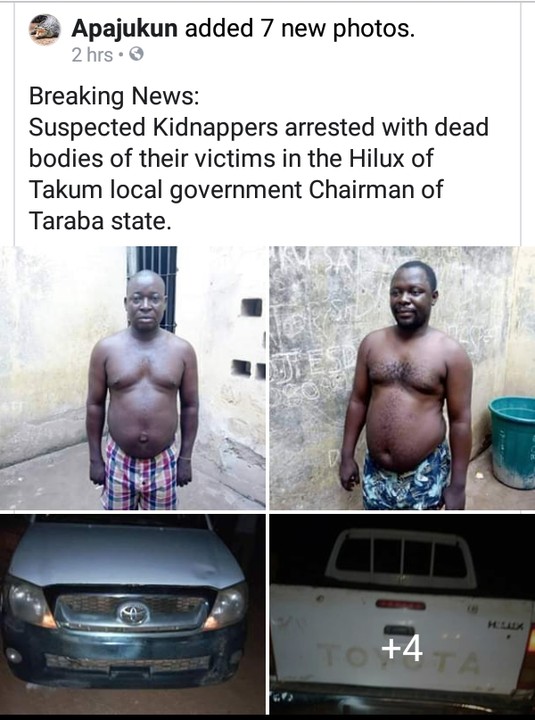Image resolution: width=535 pixels, height=720 pixels.
Task: Open the Apajukun profile name link
Action: tap(124, 29)
